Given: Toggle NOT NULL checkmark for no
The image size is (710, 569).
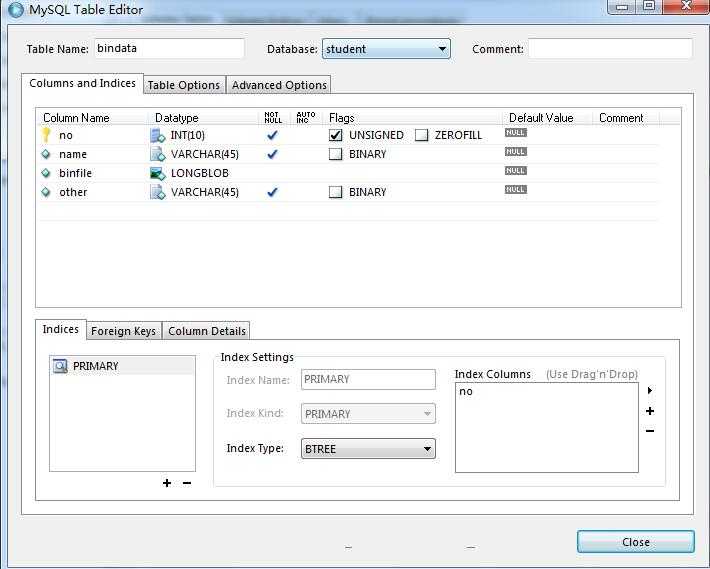Looking at the screenshot, I should [272, 135].
